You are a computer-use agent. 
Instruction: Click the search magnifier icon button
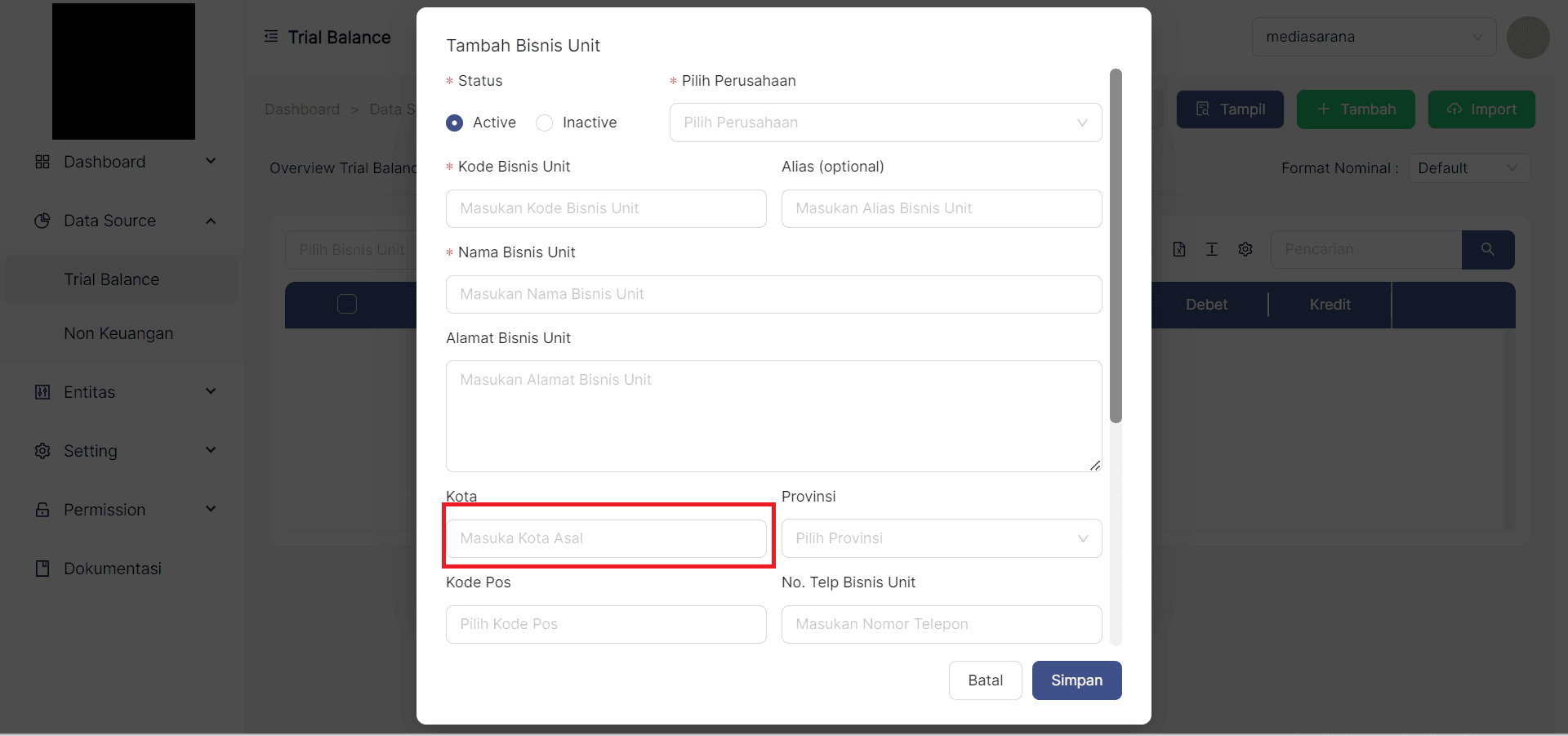tap(1487, 249)
